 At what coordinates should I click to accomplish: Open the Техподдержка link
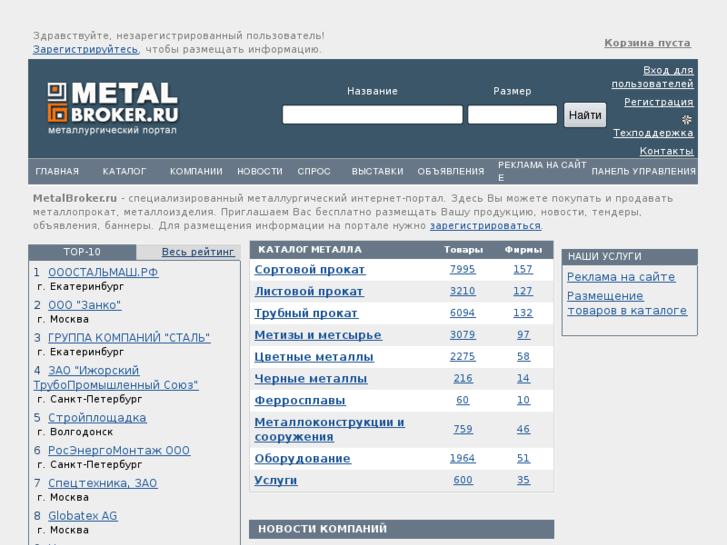[653, 133]
